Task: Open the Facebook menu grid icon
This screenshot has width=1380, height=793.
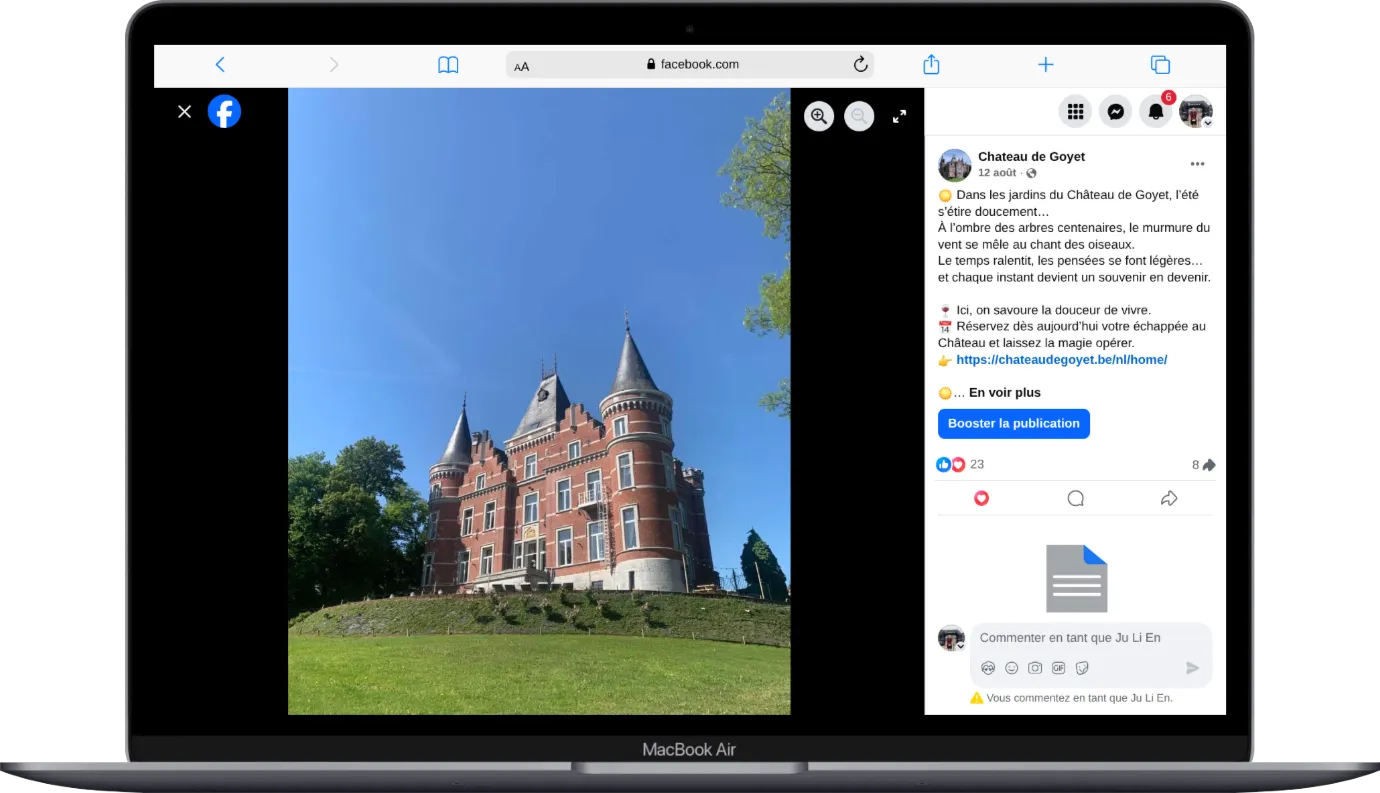Action: tap(1075, 112)
